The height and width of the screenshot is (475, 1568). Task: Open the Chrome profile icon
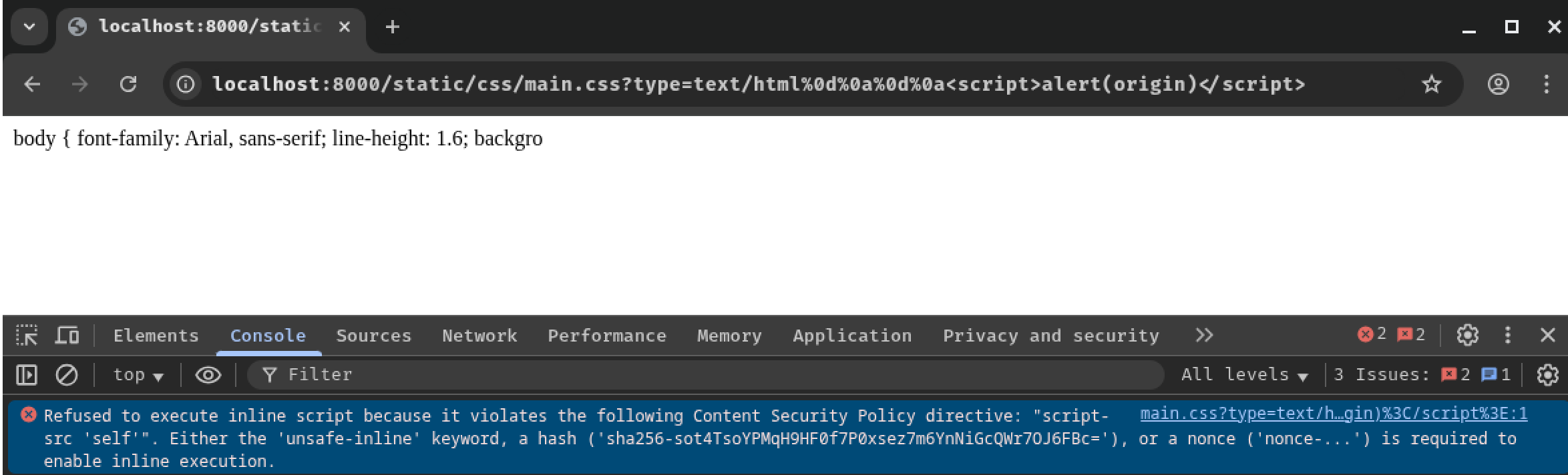coord(1499,84)
